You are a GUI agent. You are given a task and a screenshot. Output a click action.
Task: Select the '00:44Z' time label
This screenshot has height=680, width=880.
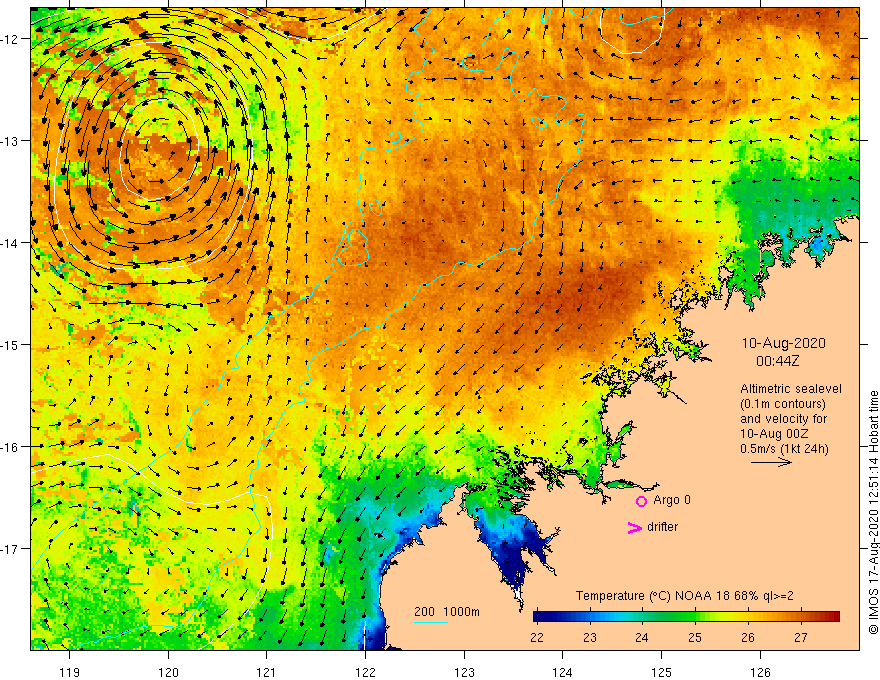pos(777,361)
